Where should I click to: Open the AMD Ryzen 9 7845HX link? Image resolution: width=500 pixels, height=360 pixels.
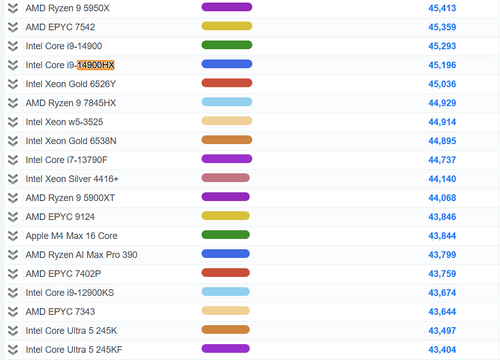(71, 103)
